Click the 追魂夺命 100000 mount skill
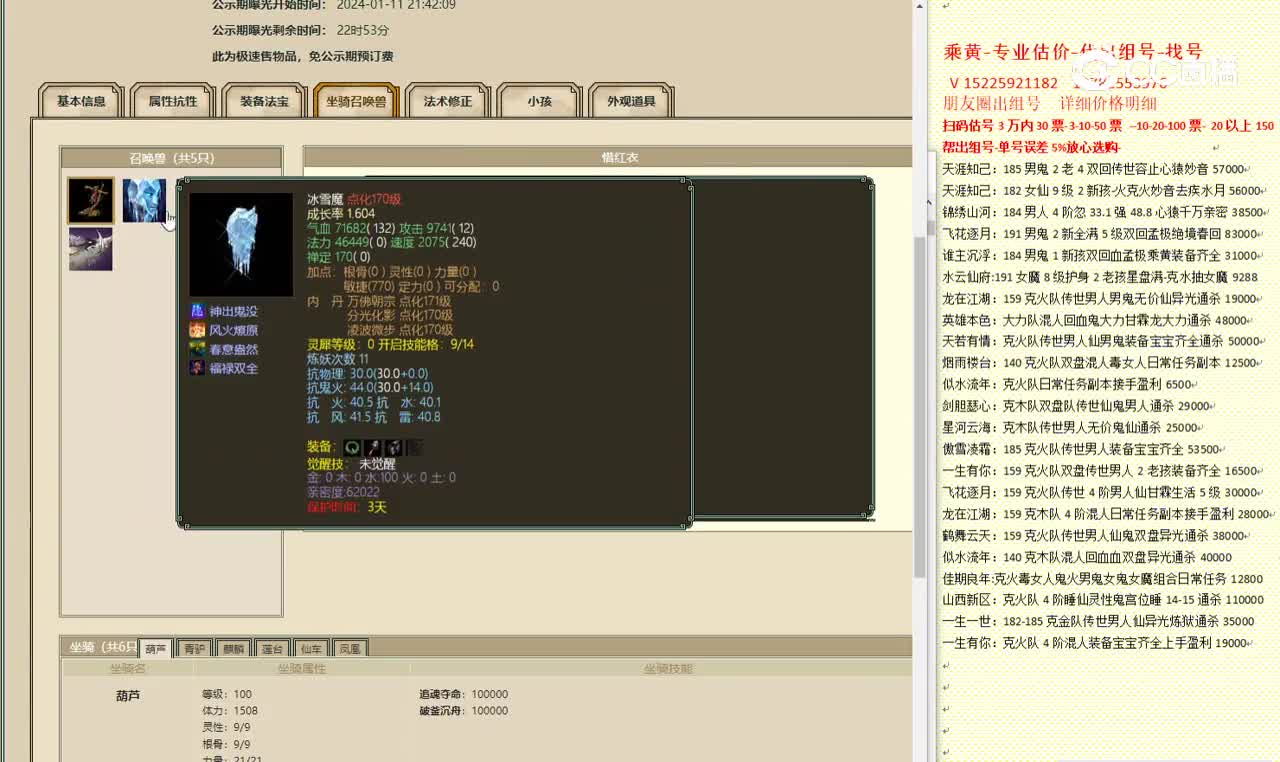Image resolution: width=1280 pixels, height=762 pixels. click(464, 694)
